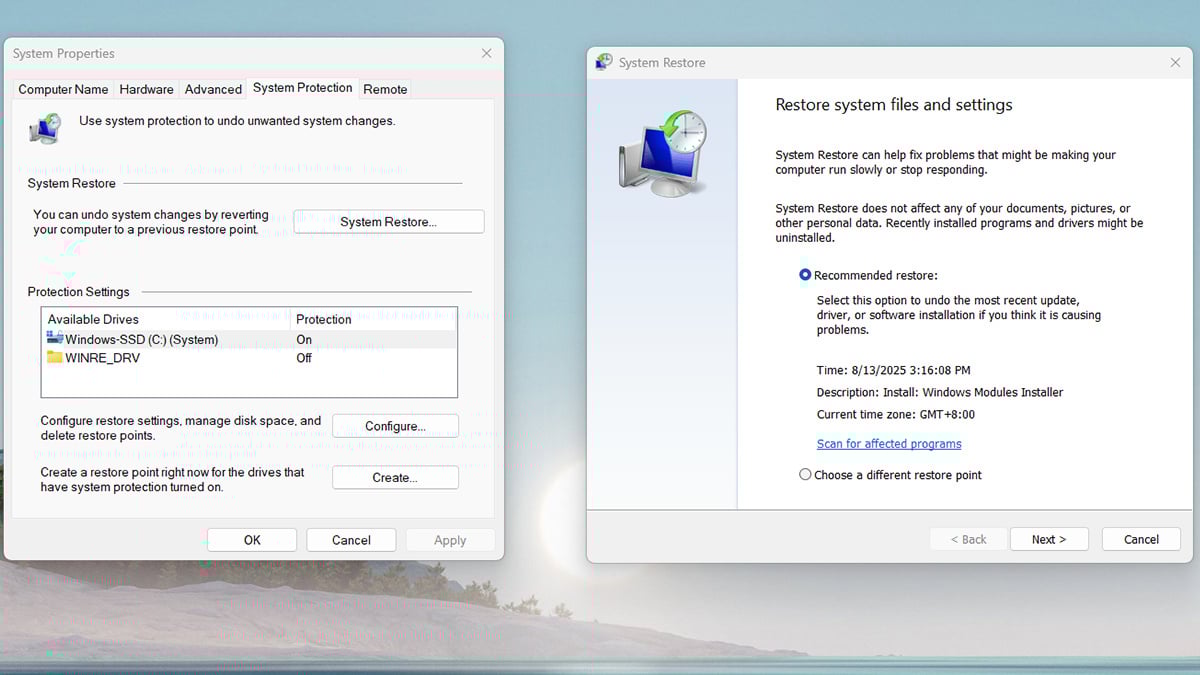Cancel the System Restore wizard
The width and height of the screenshot is (1200, 675).
click(1141, 539)
